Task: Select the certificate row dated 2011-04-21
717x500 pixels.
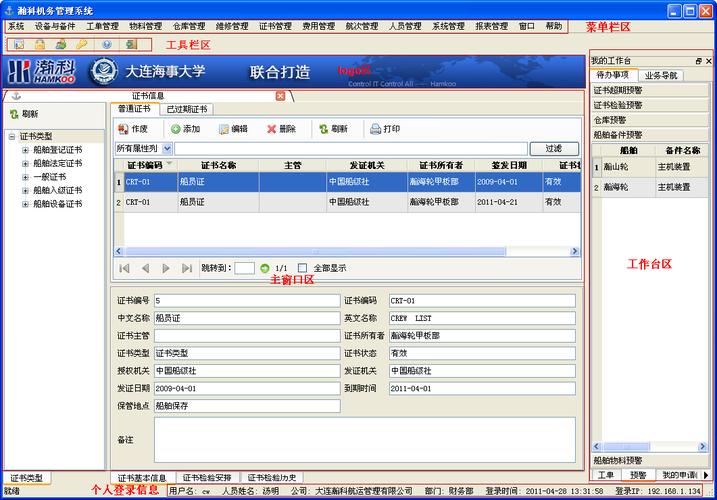Action: click(x=348, y=202)
